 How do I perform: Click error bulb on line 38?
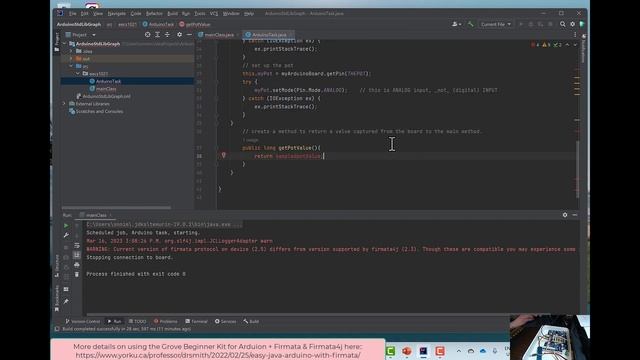[223, 155]
